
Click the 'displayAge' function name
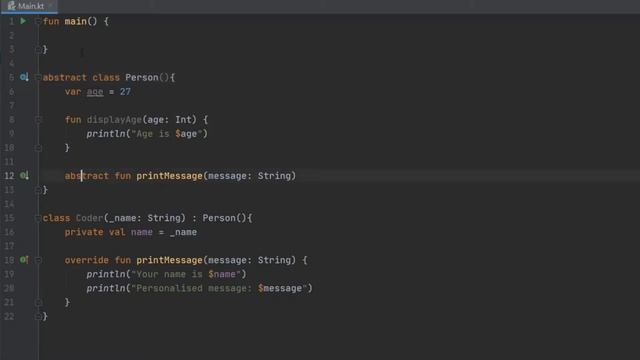(114, 120)
